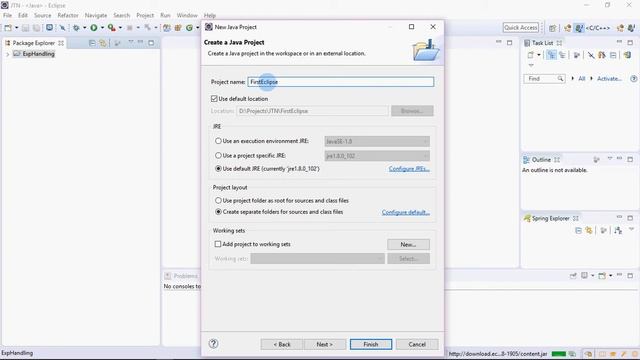Click the Pin Console icon in console toolbar
This screenshot has height=360, width=640.
click(x=573, y=276)
